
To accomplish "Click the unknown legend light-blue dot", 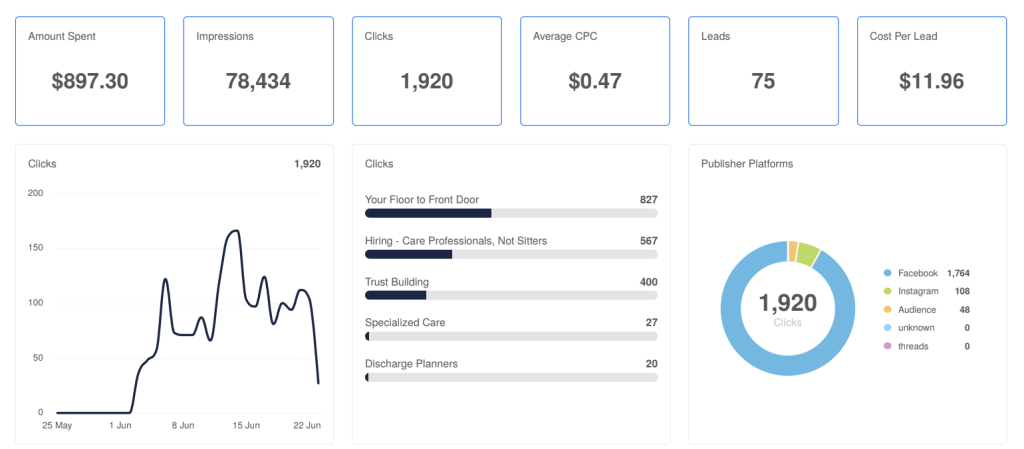I will coord(887,328).
